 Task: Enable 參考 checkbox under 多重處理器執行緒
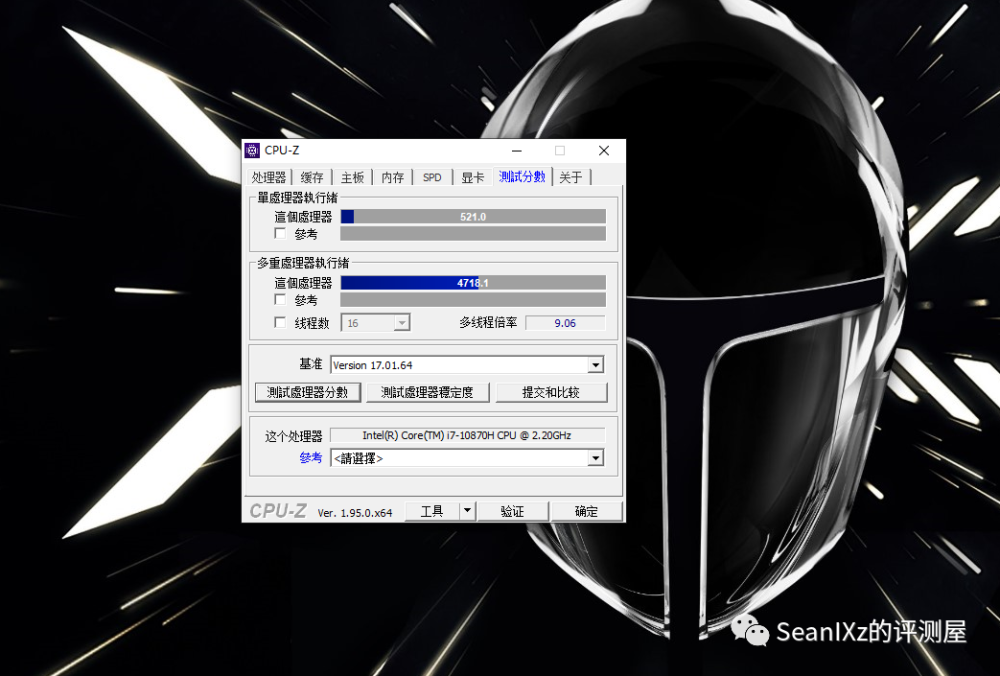280,299
